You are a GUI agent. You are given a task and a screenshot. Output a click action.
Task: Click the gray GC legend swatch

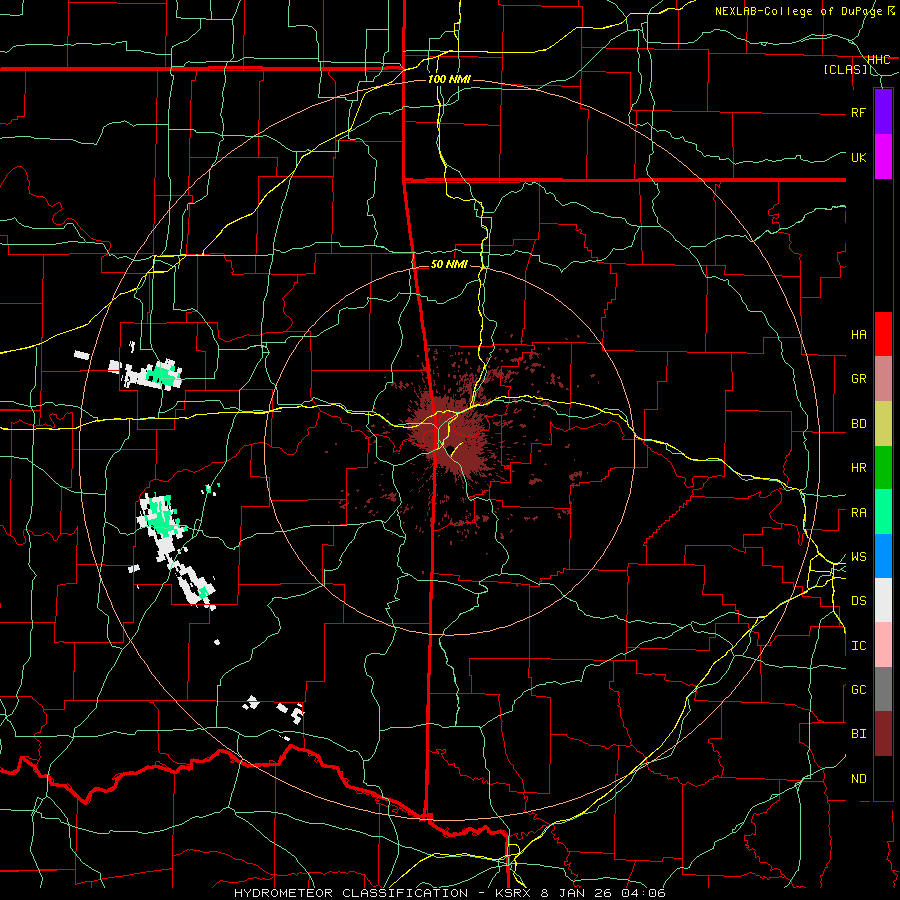[x=883, y=689]
